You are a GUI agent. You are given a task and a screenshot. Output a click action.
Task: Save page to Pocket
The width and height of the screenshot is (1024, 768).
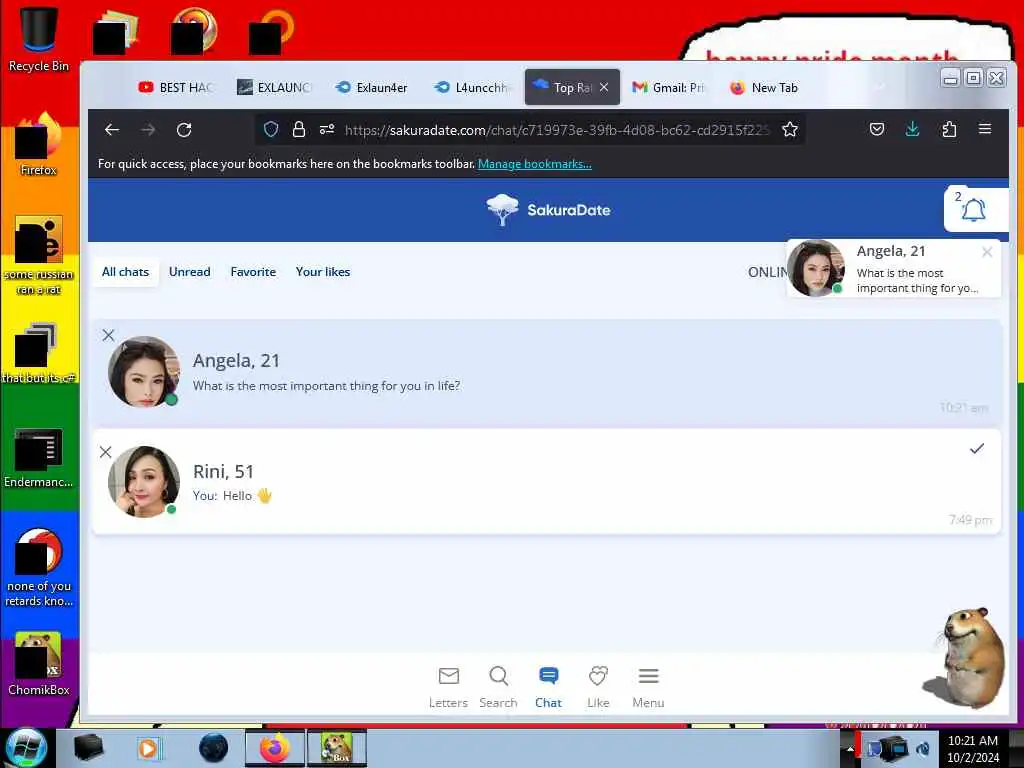(x=876, y=129)
